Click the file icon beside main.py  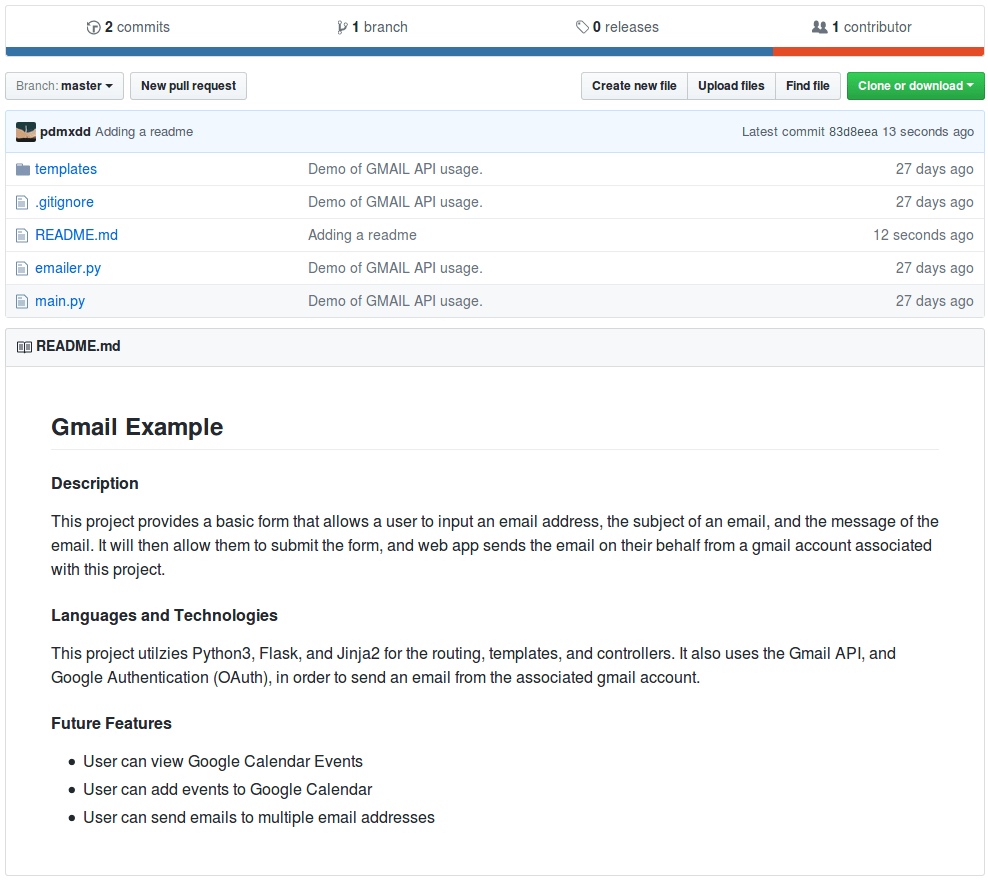click(x=22, y=300)
